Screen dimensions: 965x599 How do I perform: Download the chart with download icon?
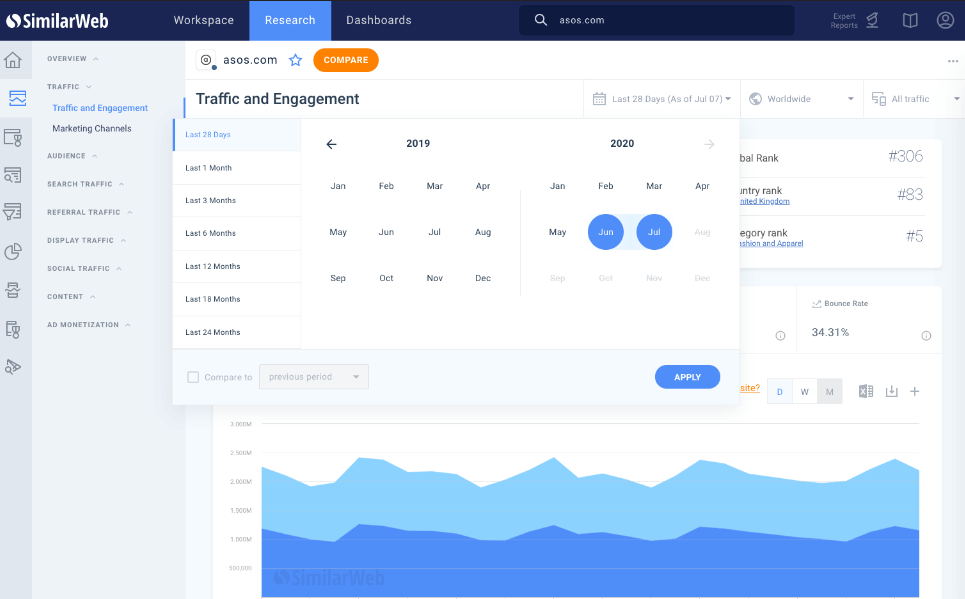pos(892,391)
